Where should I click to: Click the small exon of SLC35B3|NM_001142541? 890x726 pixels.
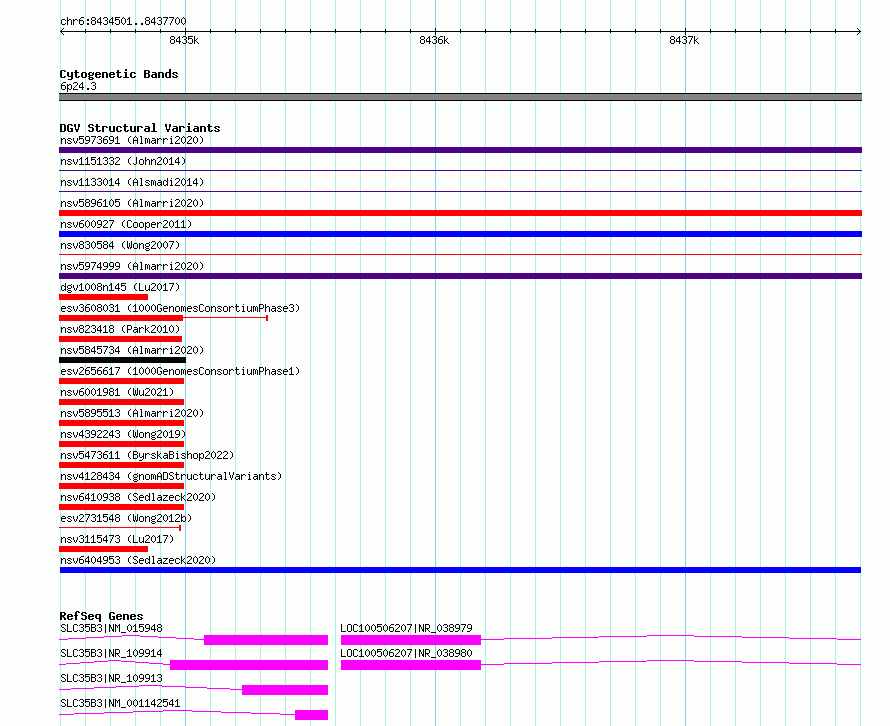(312, 715)
